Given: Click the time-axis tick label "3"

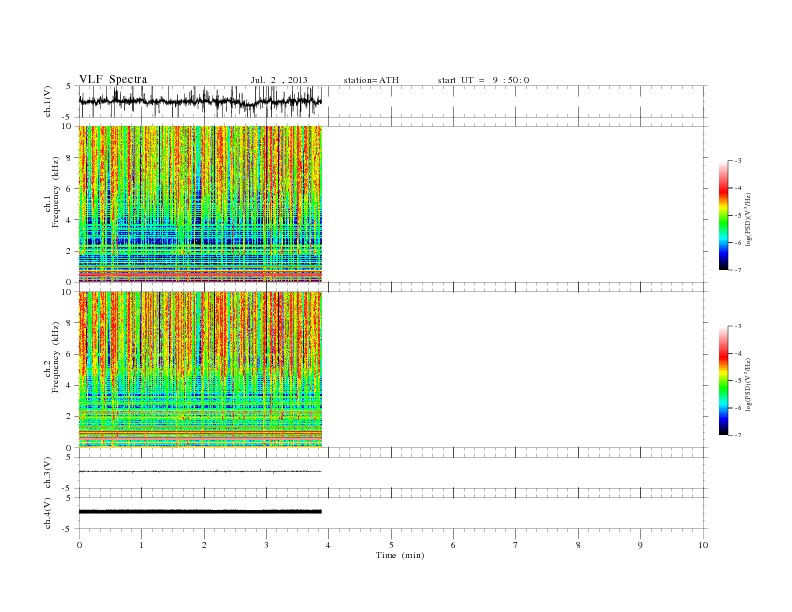Looking at the screenshot, I should click(x=266, y=545).
